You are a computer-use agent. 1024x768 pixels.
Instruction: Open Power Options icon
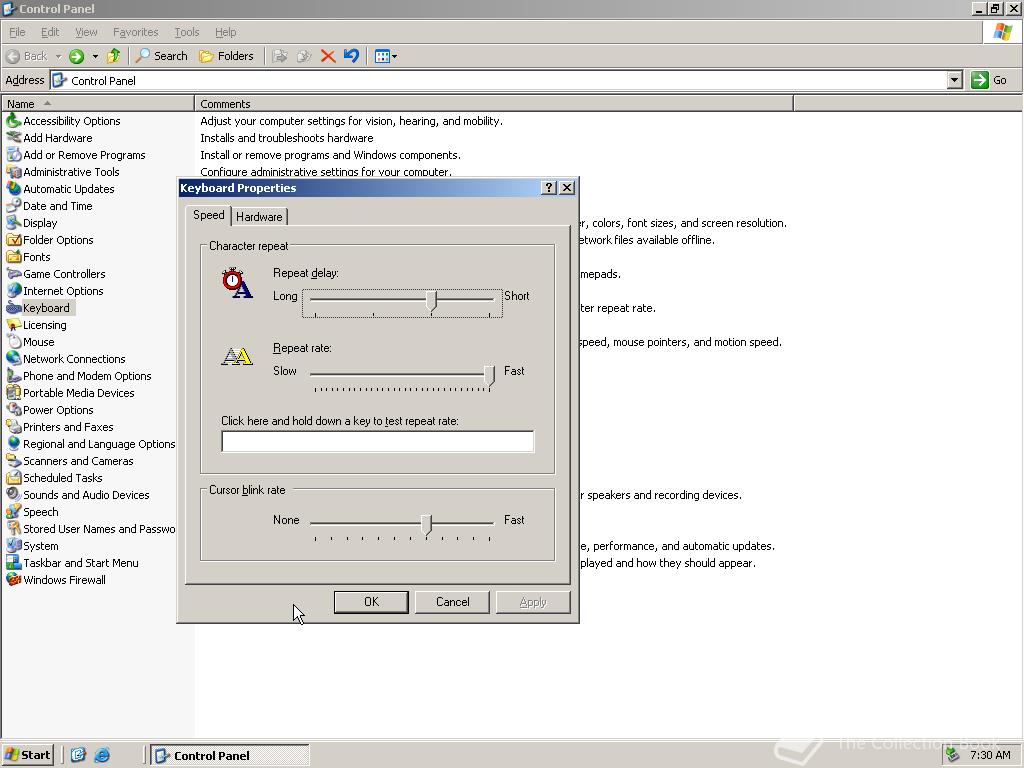coord(13,409)
